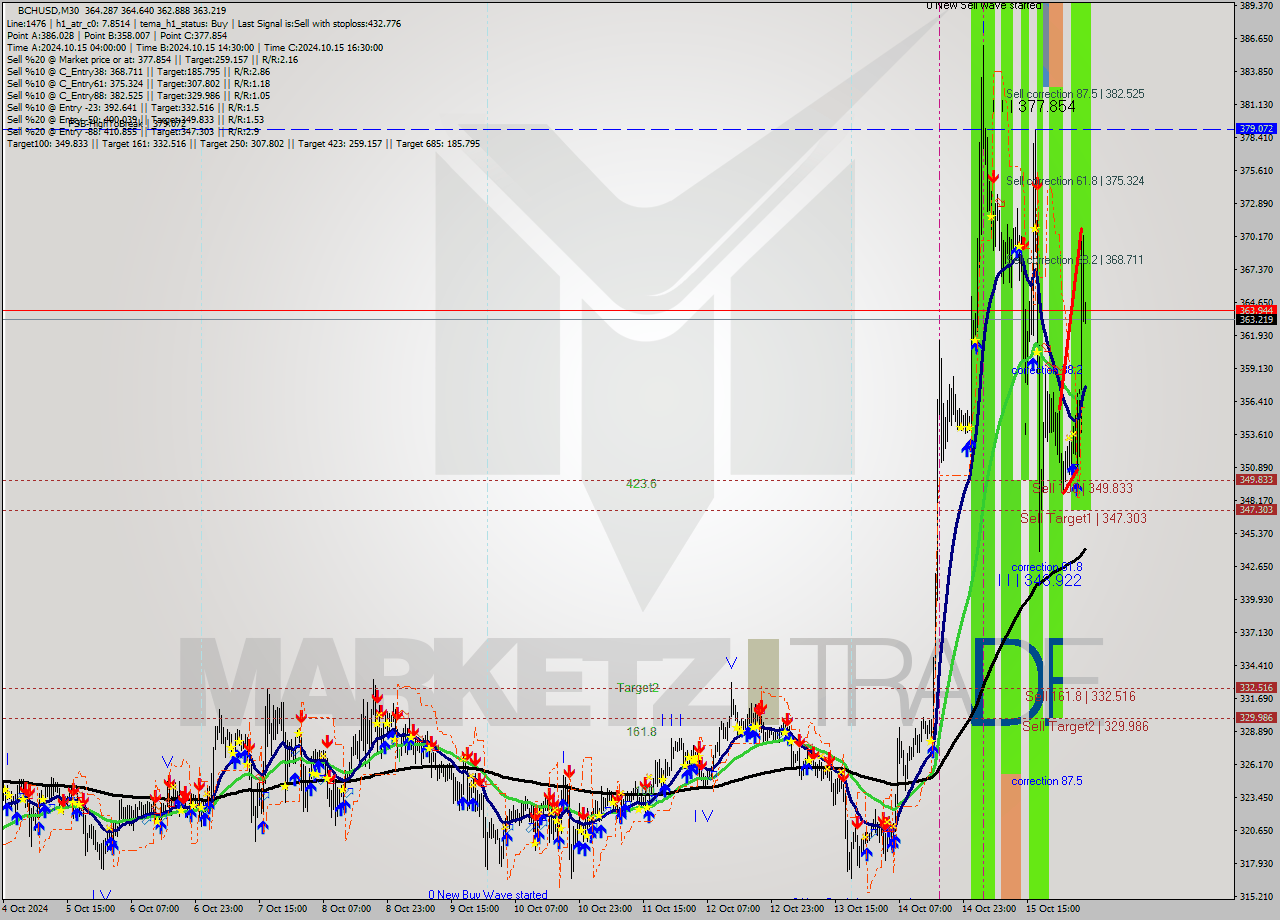Click the 375.610 price axis value
1280x920 pixels.
[x=1255, y=171]
